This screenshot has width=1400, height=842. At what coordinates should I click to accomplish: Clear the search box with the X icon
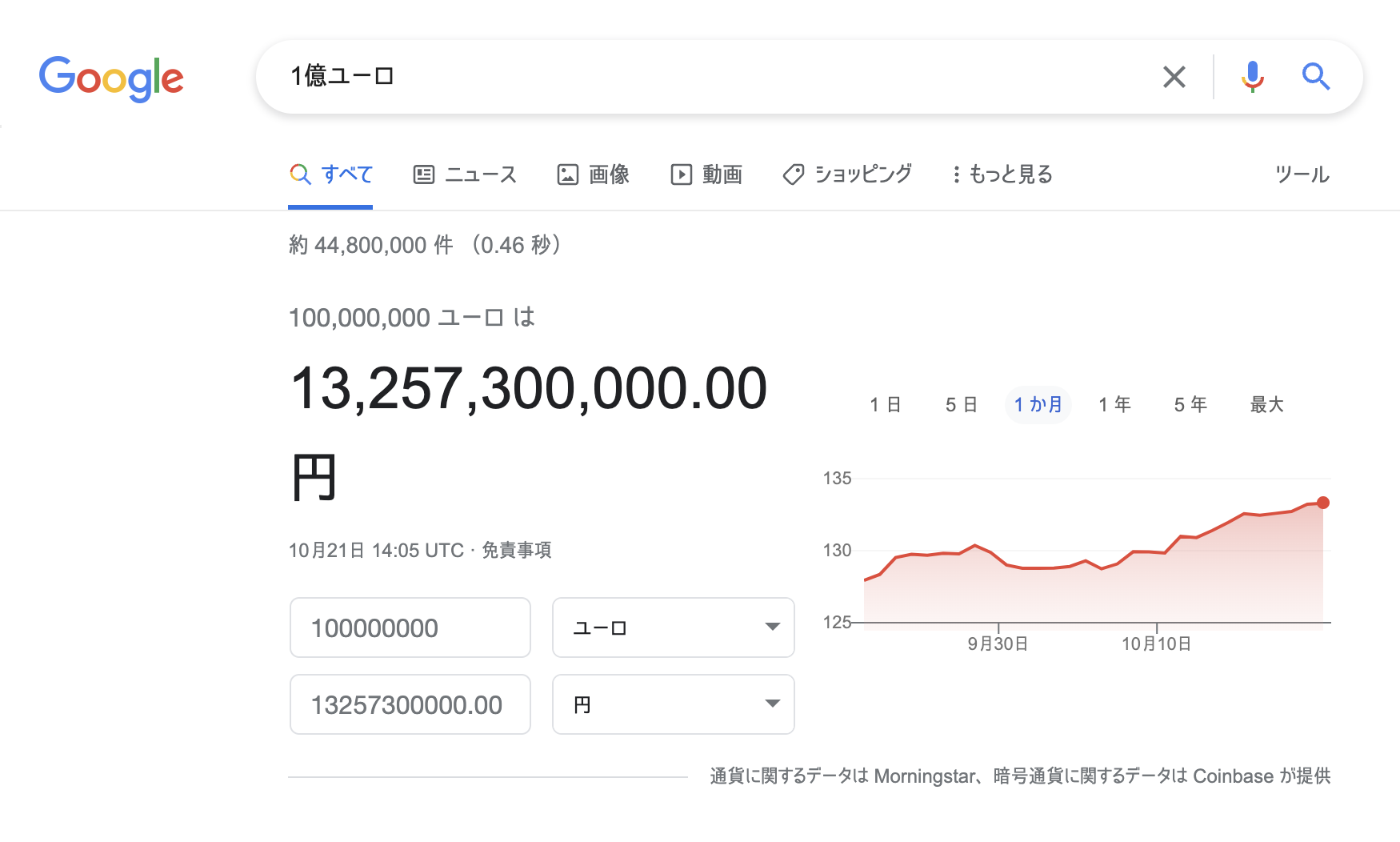1174,77
